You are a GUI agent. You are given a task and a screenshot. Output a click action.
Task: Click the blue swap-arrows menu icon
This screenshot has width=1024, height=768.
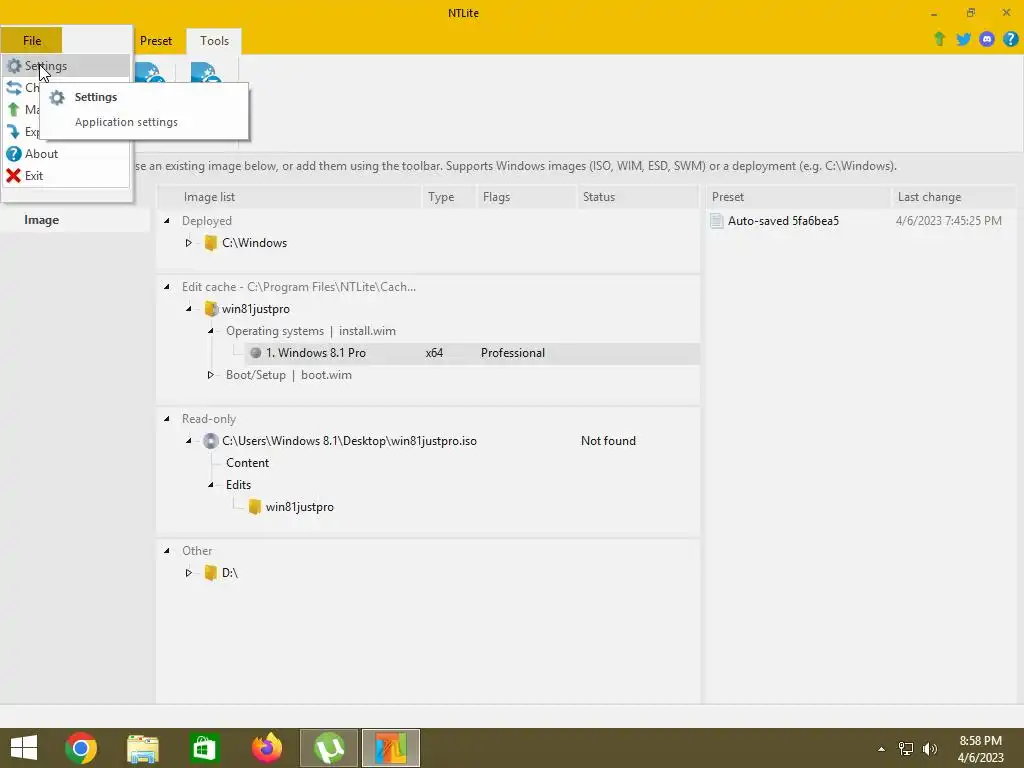click(13, 88)
